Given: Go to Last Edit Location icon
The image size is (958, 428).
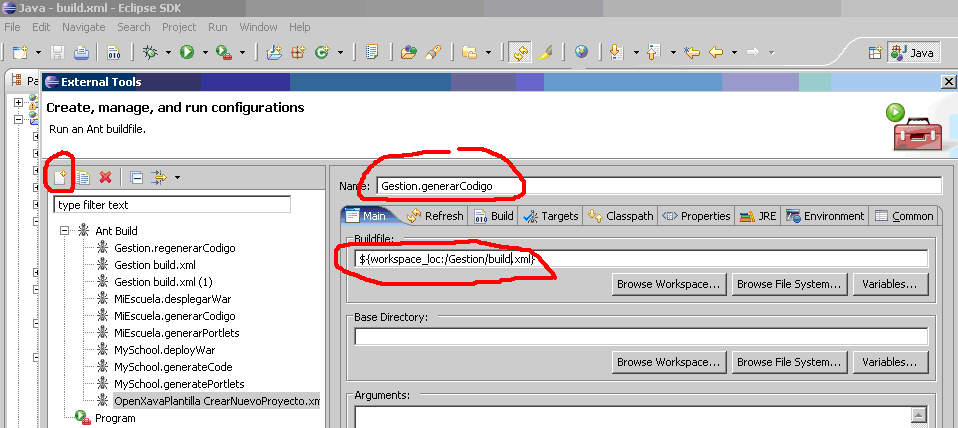Looking at the screenshot, I should 692,53.
